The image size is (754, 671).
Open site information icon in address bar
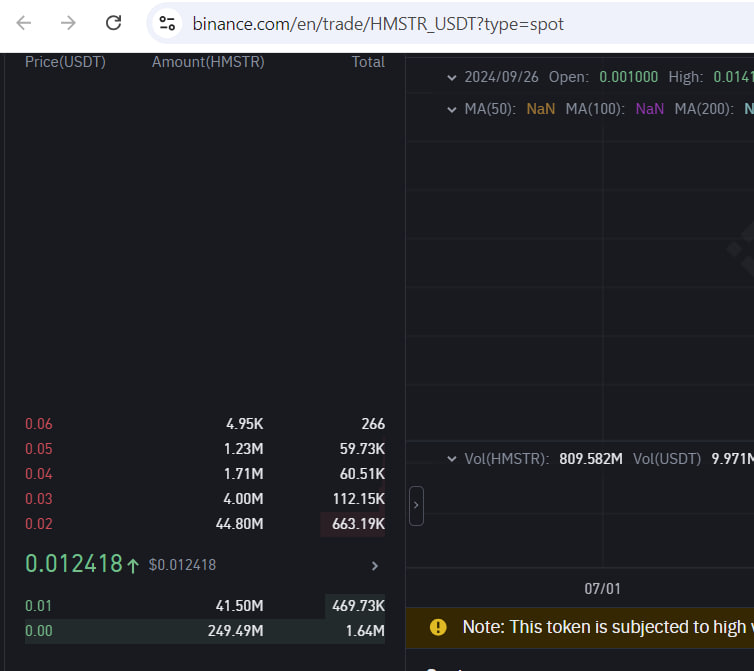click(x=167, y=23)
